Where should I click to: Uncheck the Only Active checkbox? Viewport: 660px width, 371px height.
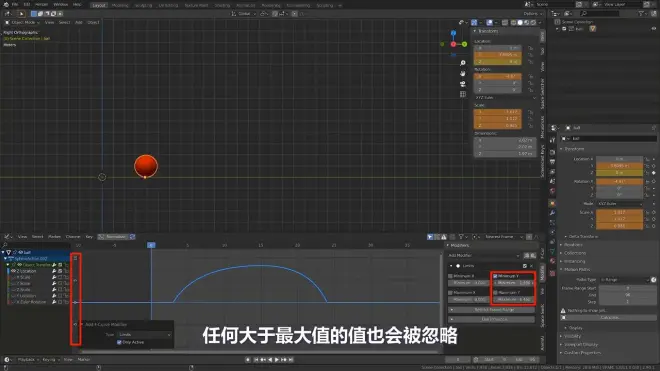(x=119, y=342)
